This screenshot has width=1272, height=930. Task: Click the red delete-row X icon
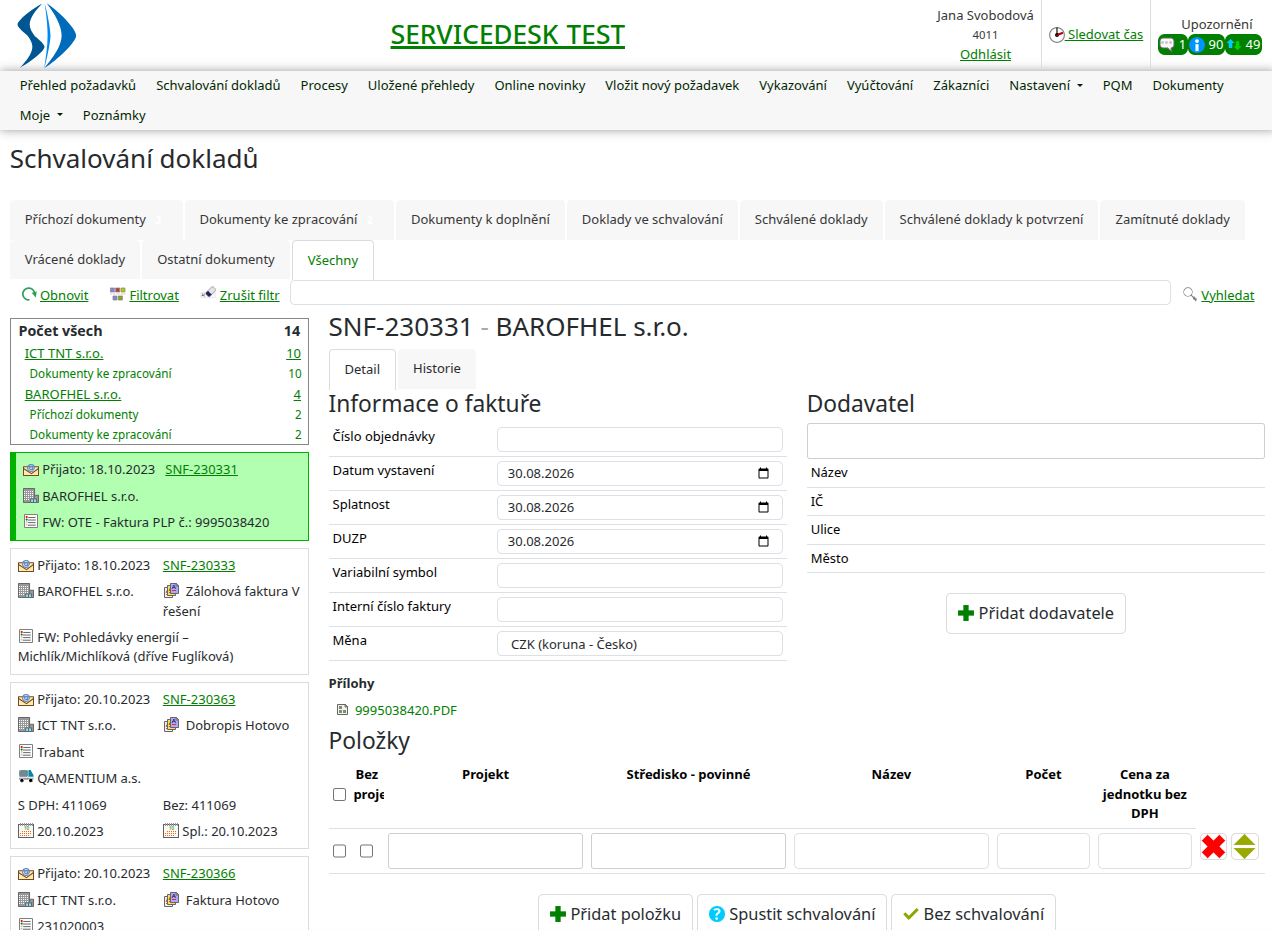(1213, 847)
